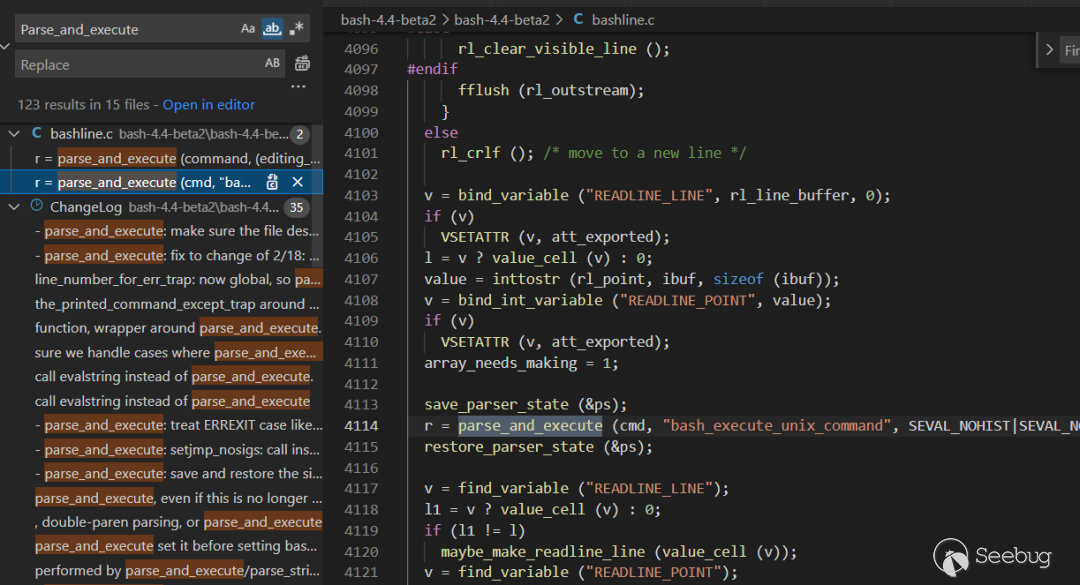
Task: Replace the selected match via its icon
Action: click(x=272, y=182)
